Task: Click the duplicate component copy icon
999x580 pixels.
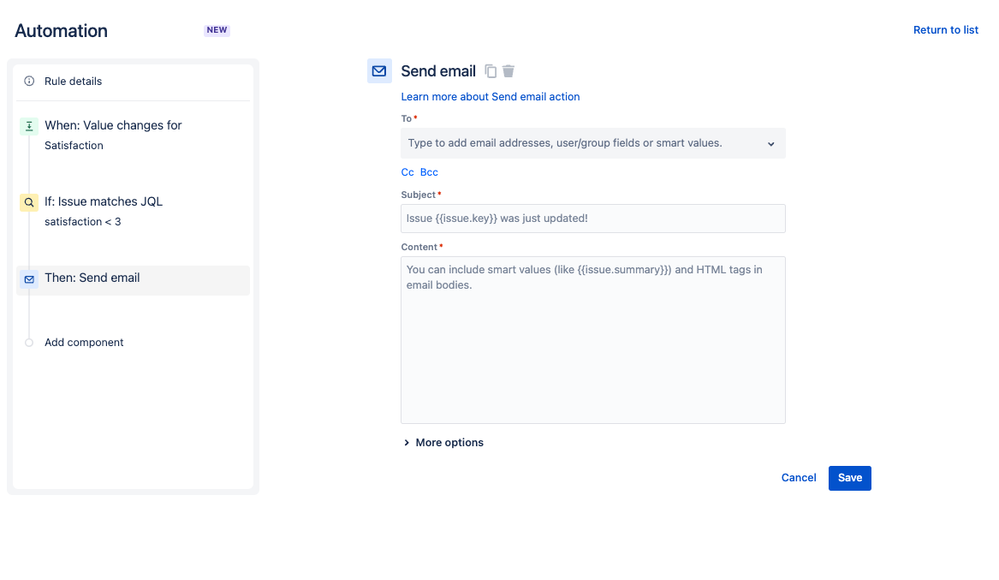Action: pos(490,71)
